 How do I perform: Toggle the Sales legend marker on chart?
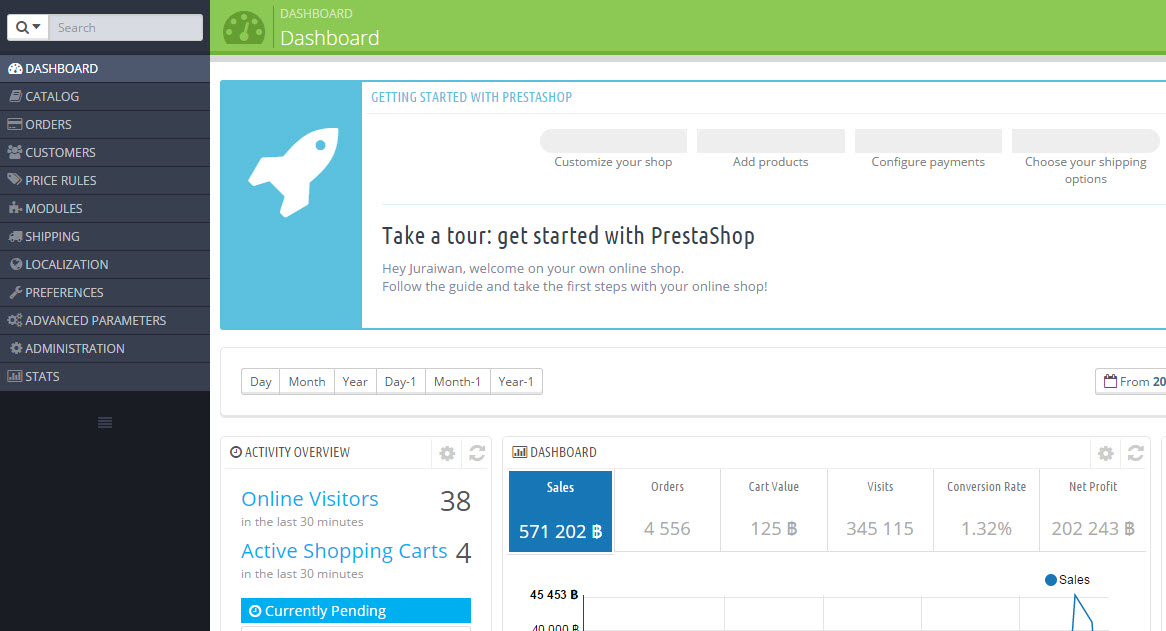point(1051,580)
